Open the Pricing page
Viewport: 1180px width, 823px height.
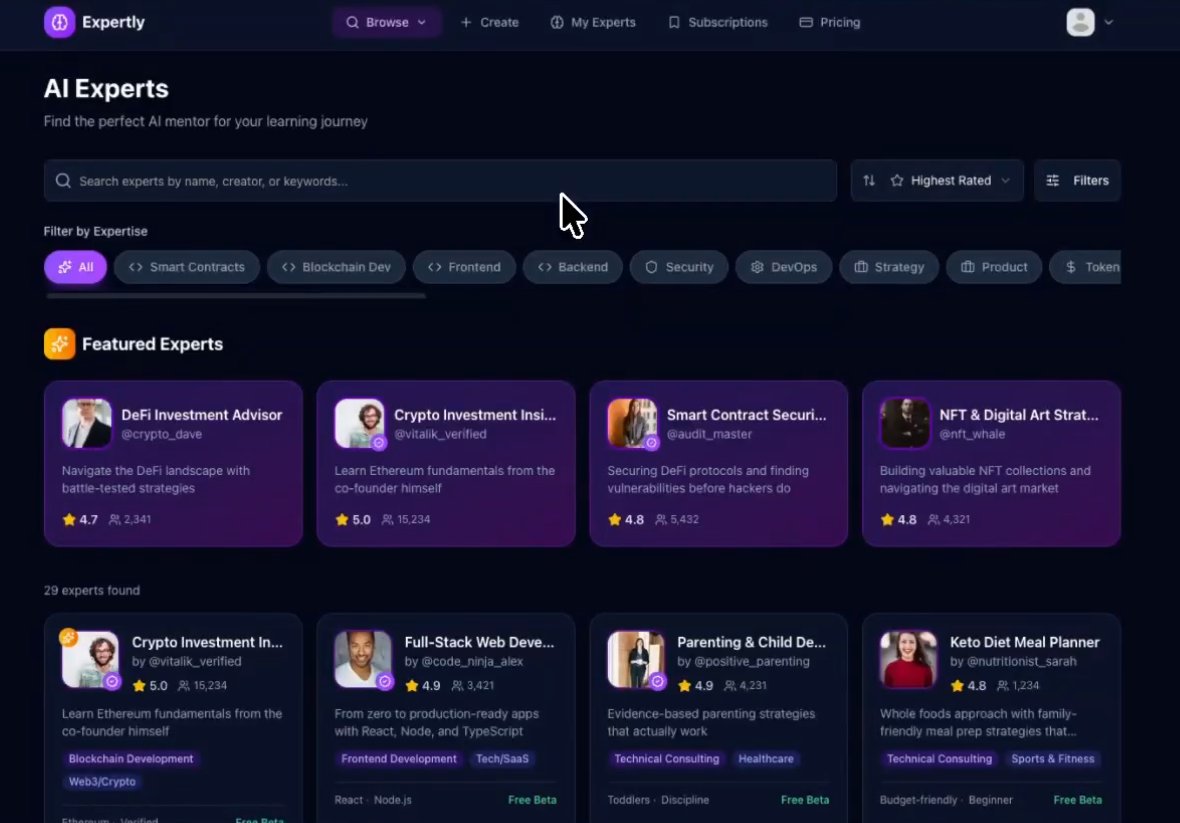click(829, 23)
